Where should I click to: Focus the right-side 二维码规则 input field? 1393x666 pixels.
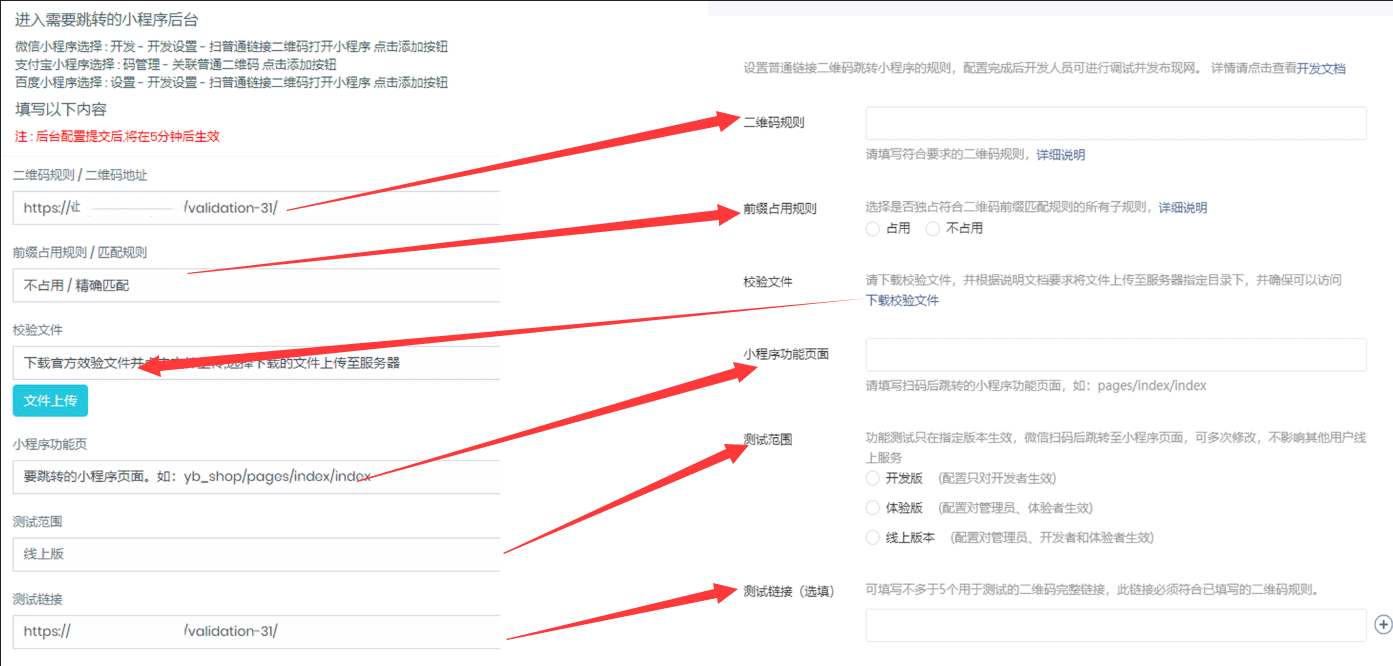point(1116,123)
